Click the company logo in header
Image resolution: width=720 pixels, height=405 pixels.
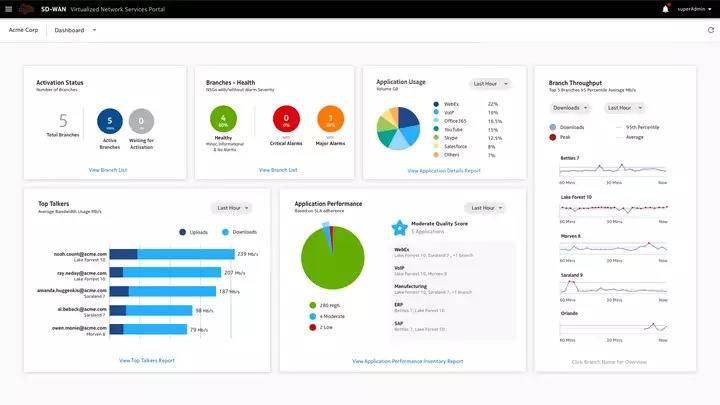click(27, 9)
